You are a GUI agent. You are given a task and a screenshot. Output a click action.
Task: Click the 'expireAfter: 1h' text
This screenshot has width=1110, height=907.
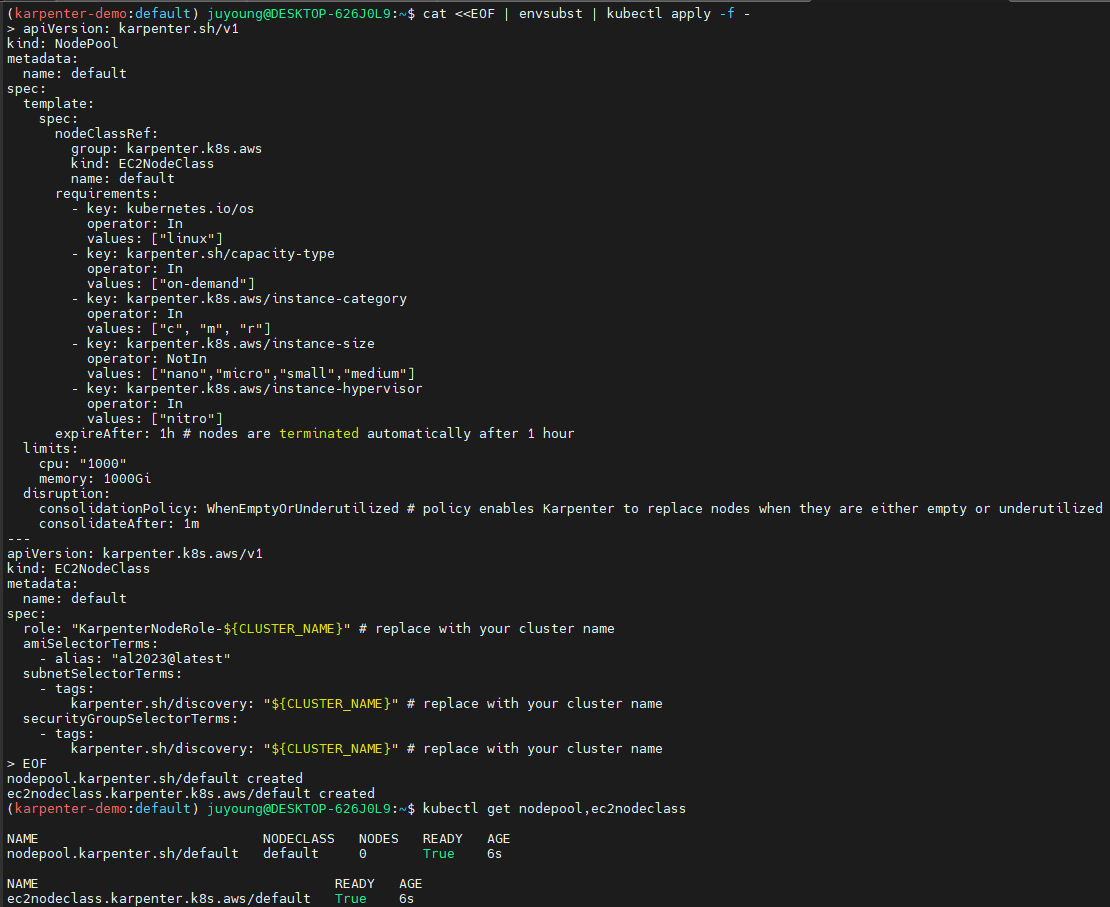pos(115,433)
